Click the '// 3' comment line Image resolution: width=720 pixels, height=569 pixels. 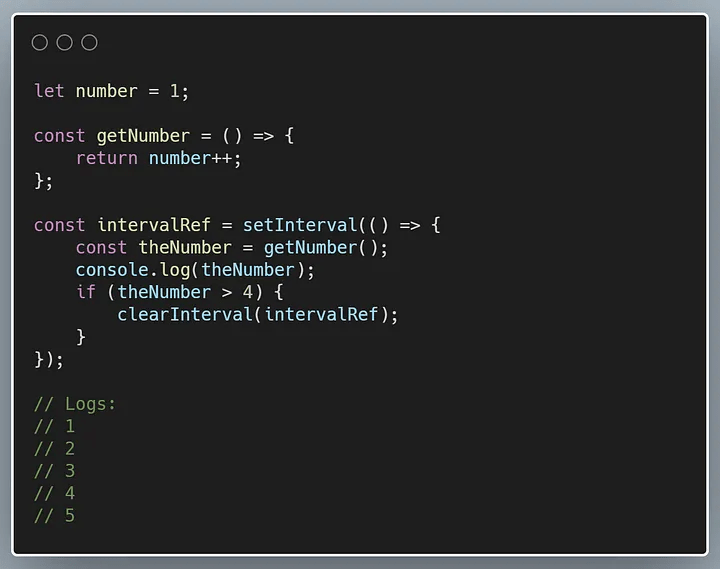[x=55, y=471]
